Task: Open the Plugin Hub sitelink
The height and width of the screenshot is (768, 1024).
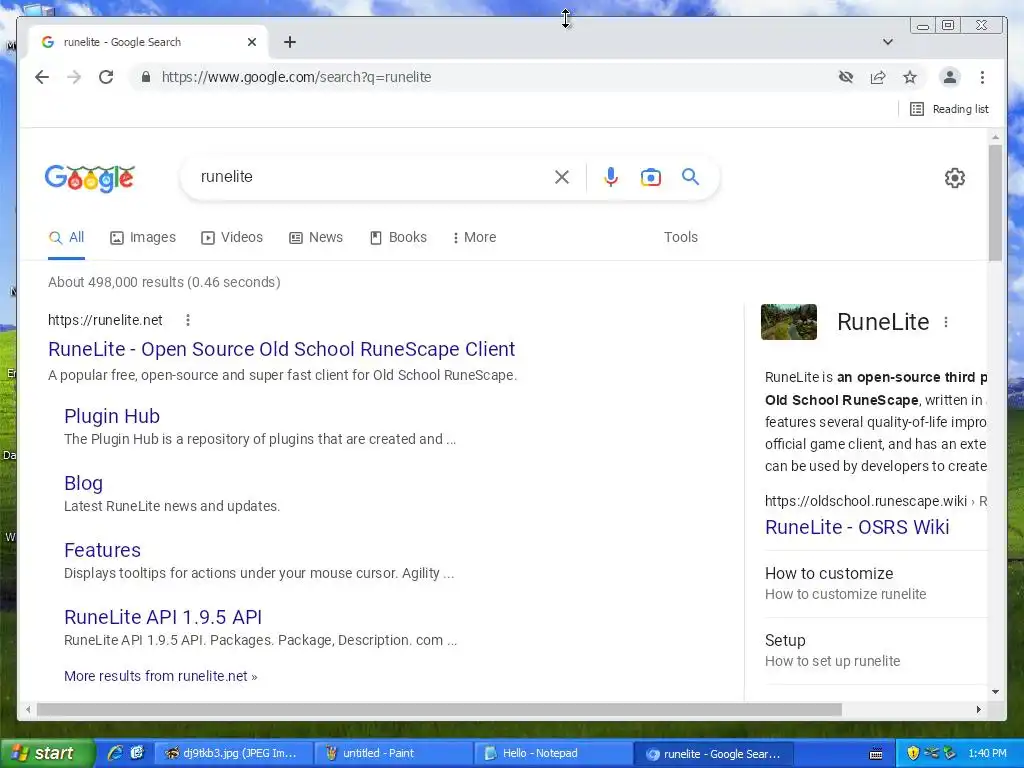Action: 112,417
